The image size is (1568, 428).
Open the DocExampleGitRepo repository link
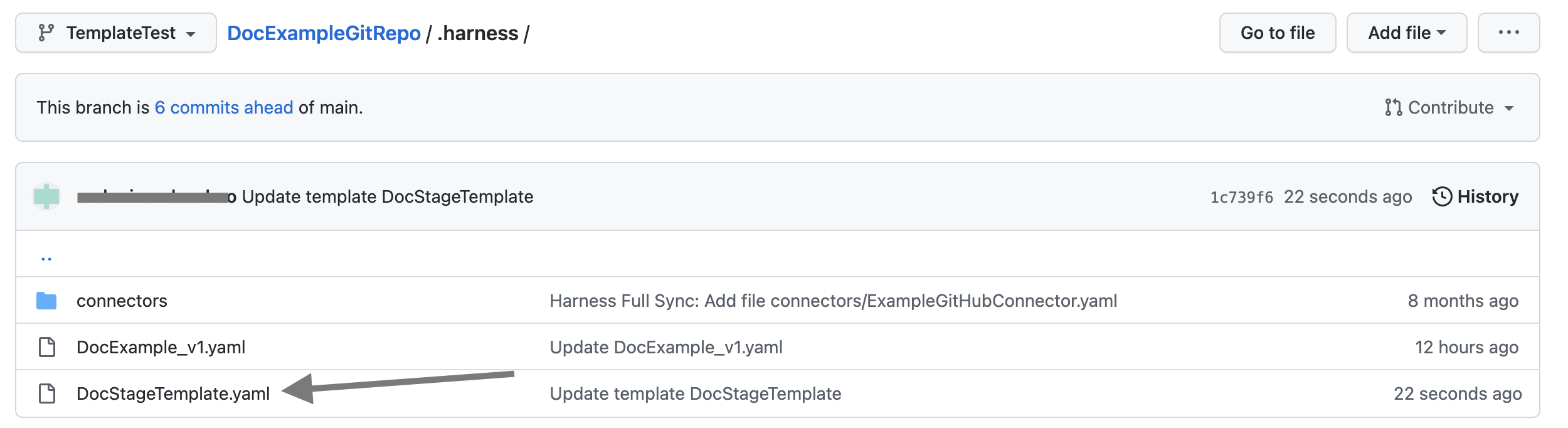click(x=324, y=33)
